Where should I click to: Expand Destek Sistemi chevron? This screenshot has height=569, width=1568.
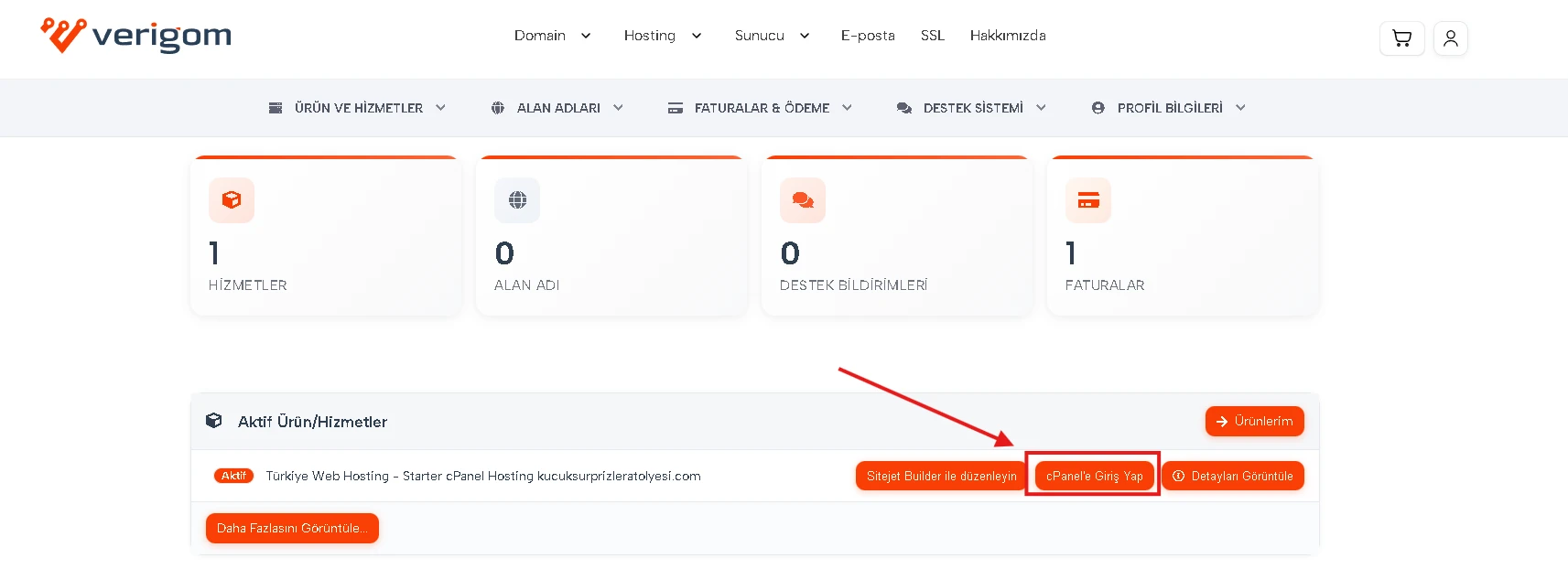coord(1041,108)
